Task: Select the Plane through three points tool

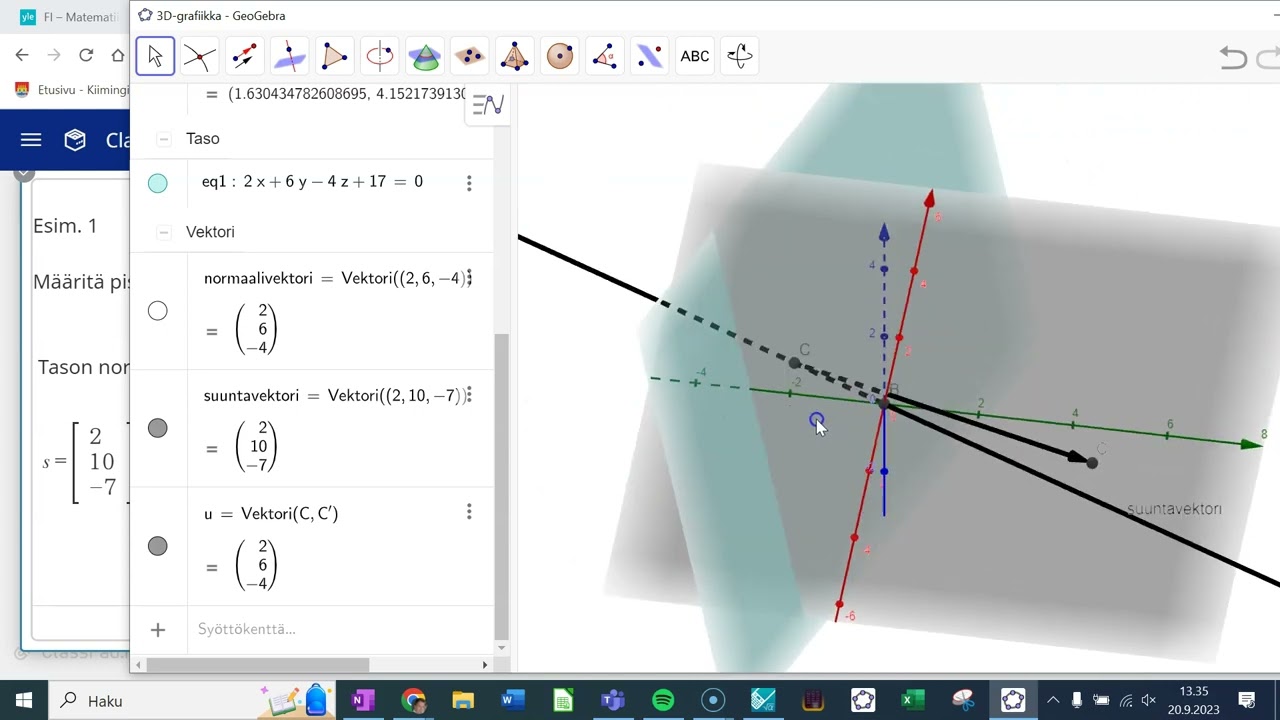Action: [x=470, y=56]
